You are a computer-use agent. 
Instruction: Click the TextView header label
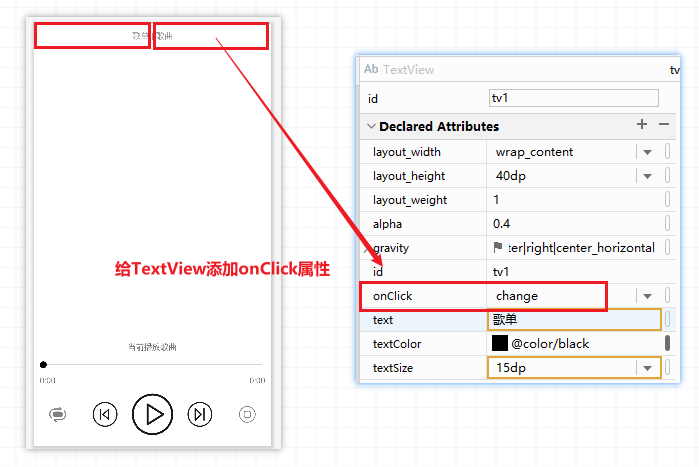coord(408,70)
